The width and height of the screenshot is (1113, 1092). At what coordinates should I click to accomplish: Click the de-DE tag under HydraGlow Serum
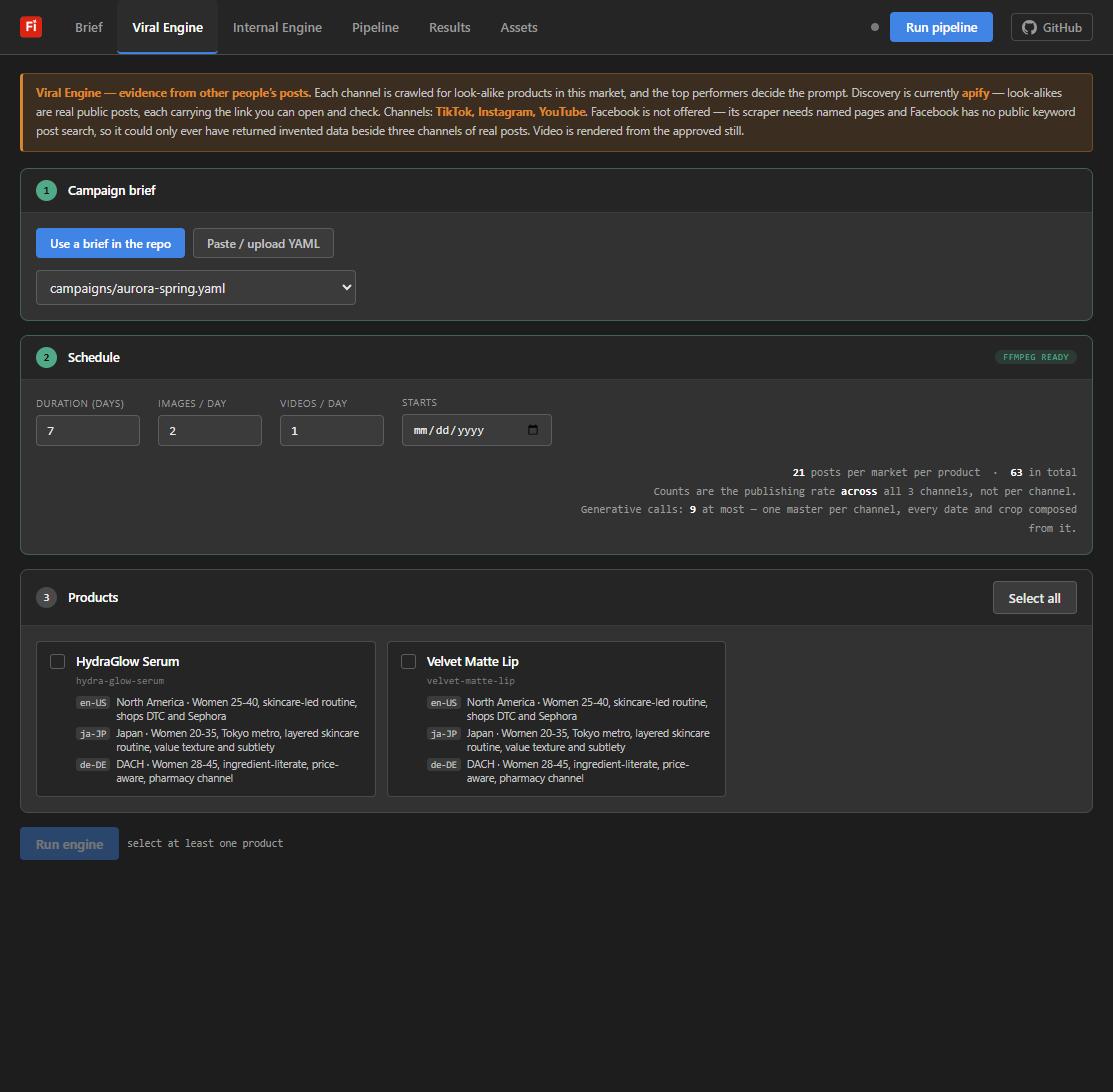(x=93, y=765)
